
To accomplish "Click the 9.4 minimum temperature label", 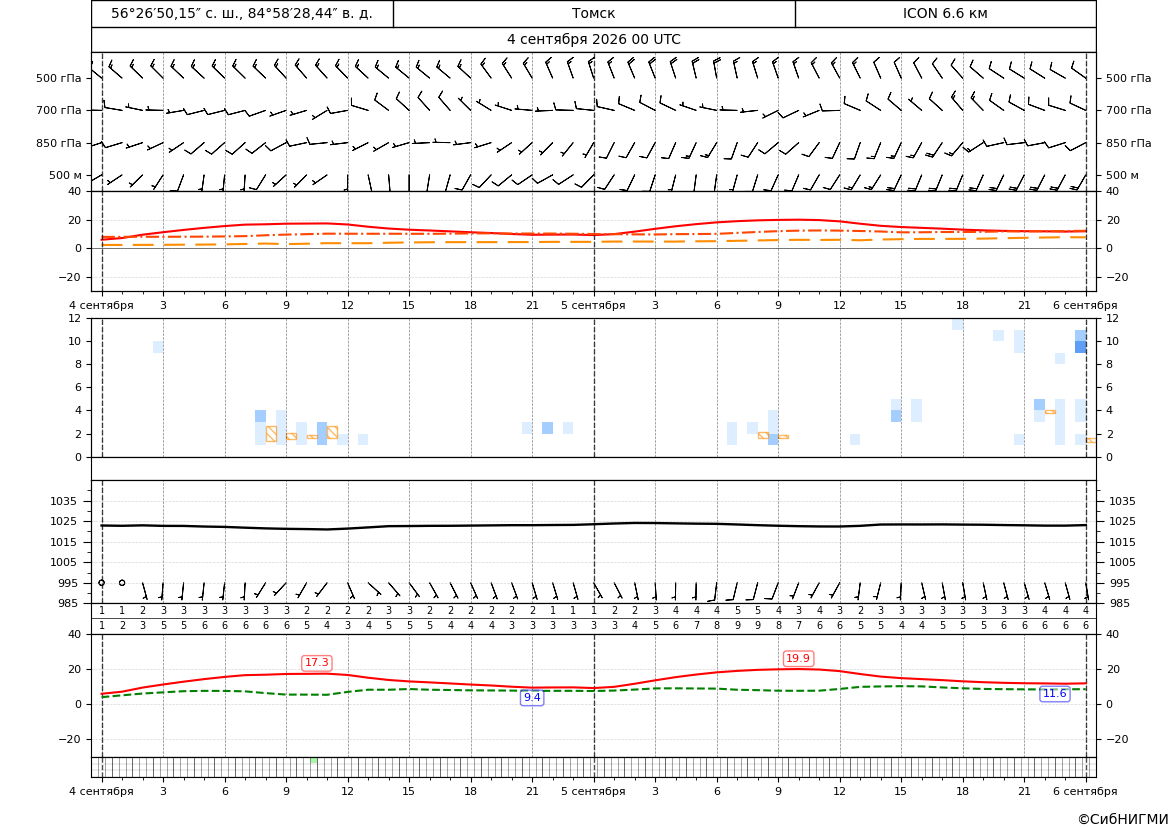I will pyautogui.click(x=532, y=697).
